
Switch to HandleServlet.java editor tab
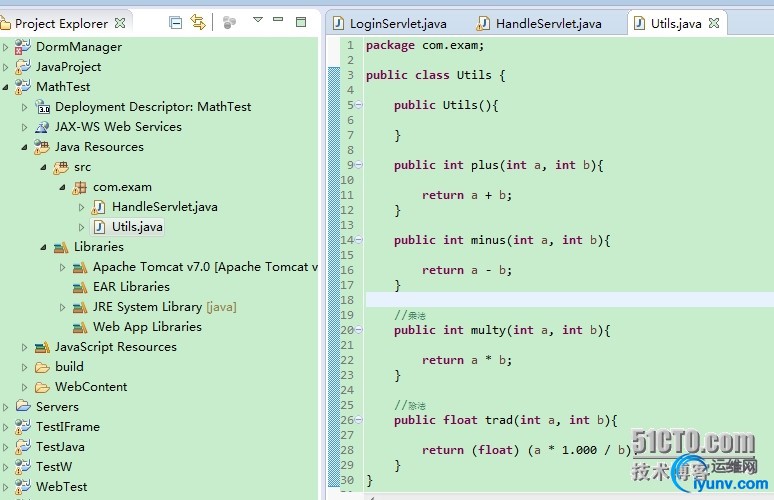click(540, 23)
